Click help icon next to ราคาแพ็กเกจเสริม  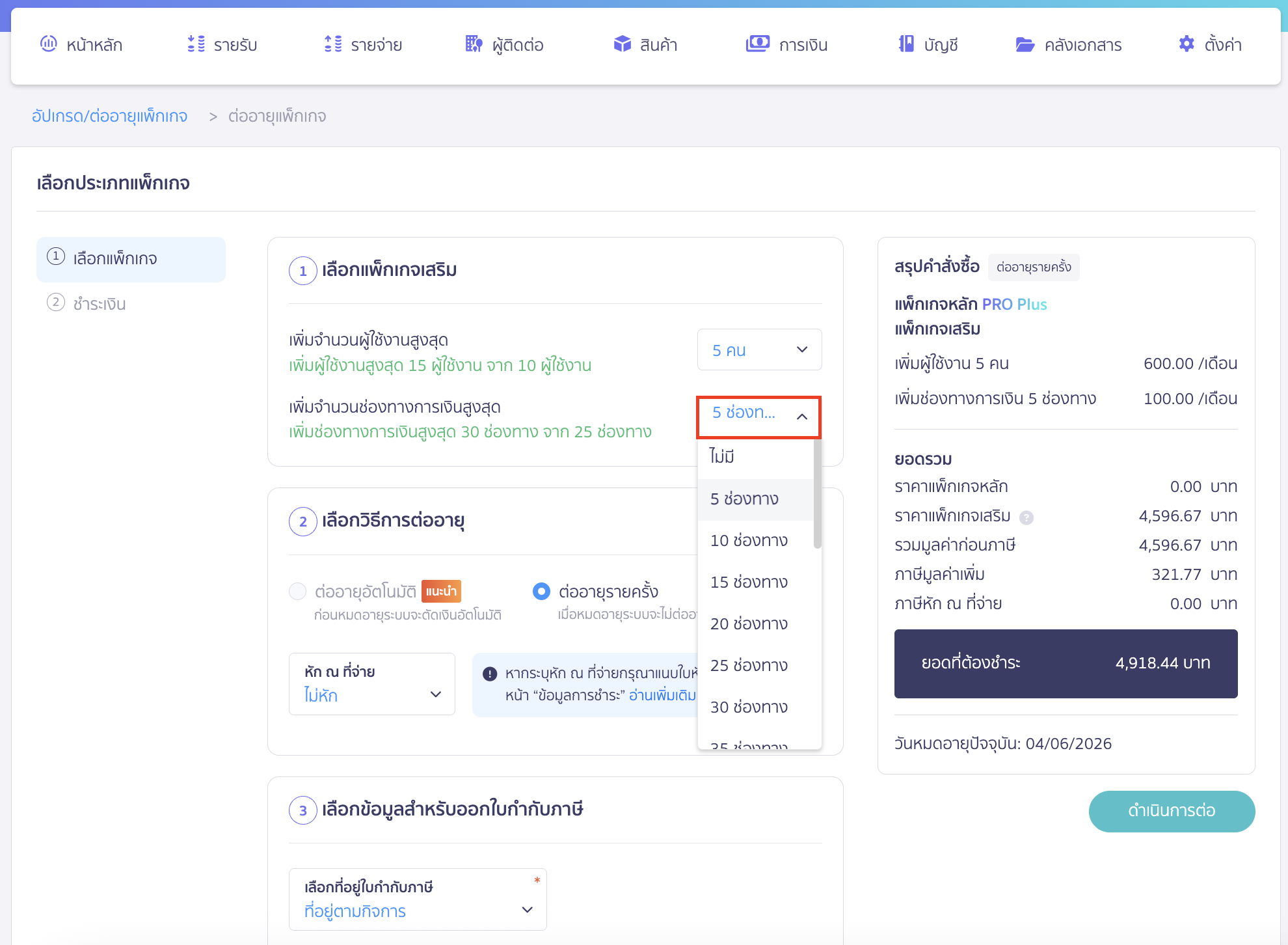(x=1026, y=517)
